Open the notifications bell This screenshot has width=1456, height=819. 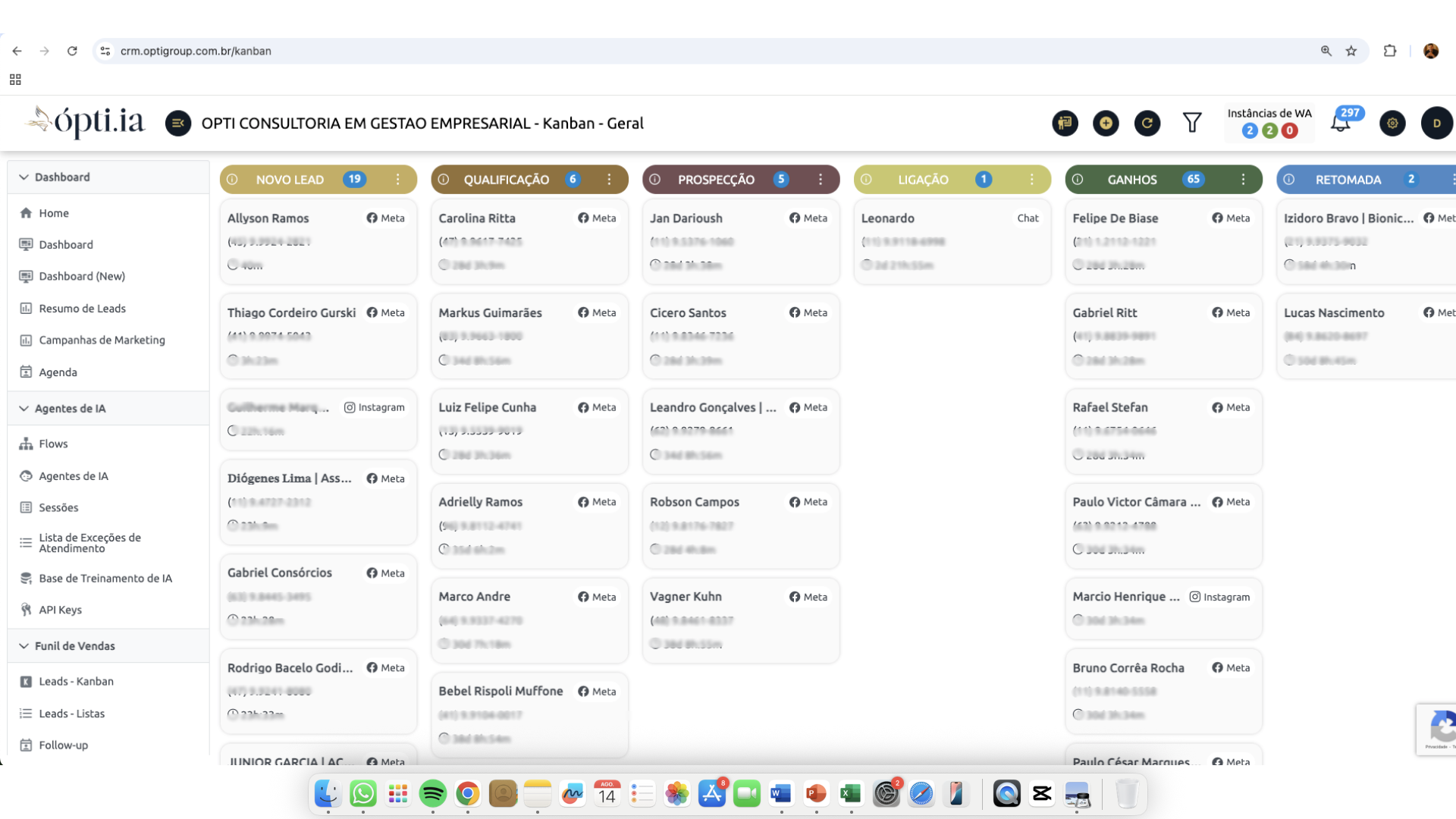(1341, 123)
